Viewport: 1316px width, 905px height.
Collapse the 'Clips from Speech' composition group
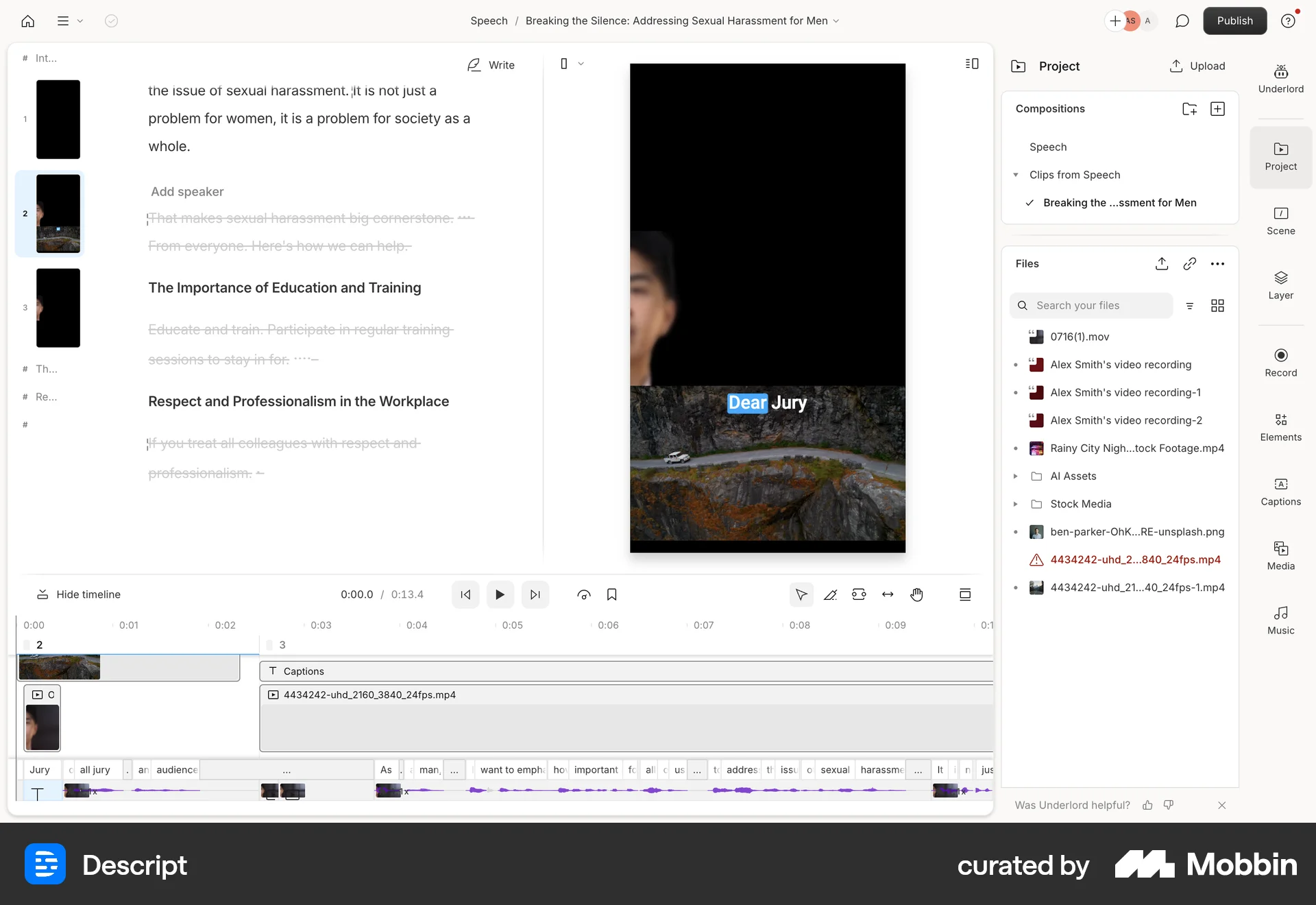coord(1016,175)
